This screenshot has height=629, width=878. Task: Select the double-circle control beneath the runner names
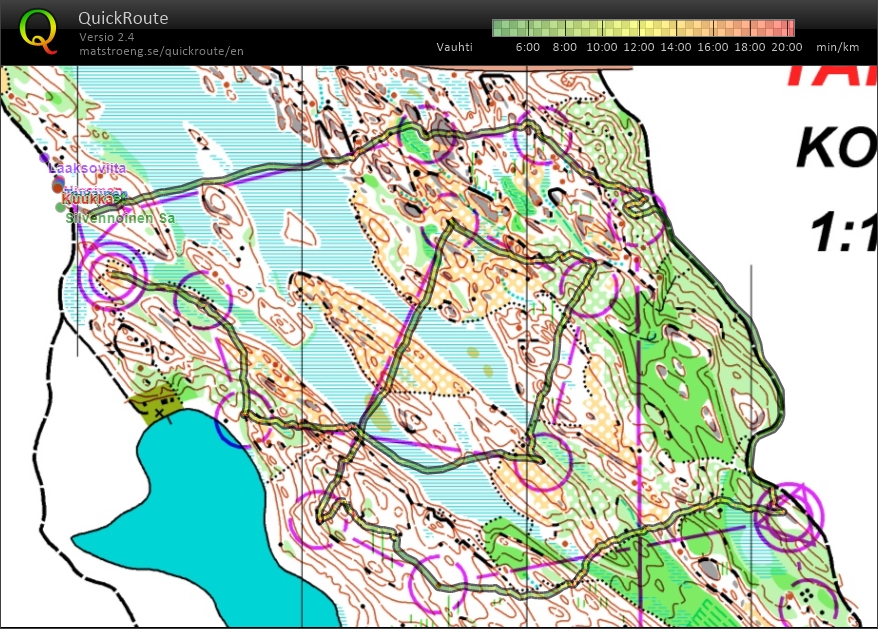click(111, 271)
